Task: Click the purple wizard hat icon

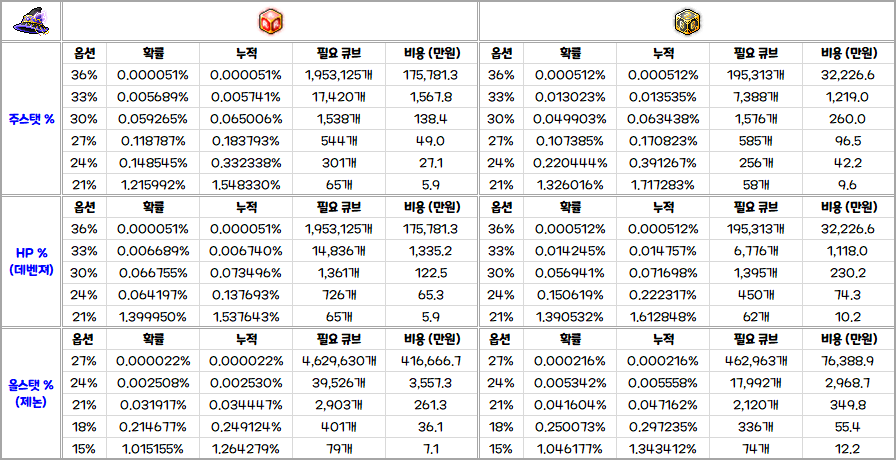Action: click(x=31, y=22)
